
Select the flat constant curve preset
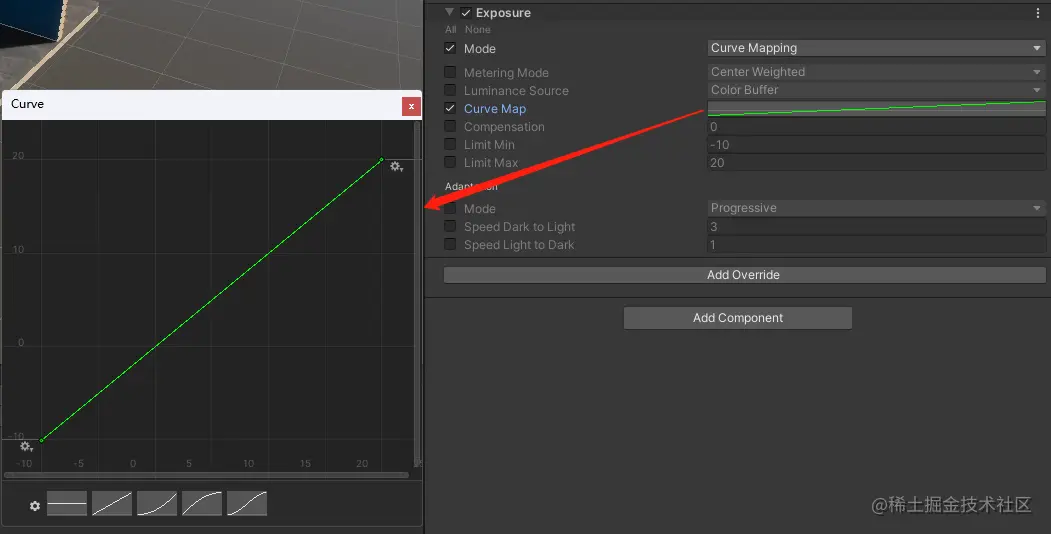tap(67, 503)
